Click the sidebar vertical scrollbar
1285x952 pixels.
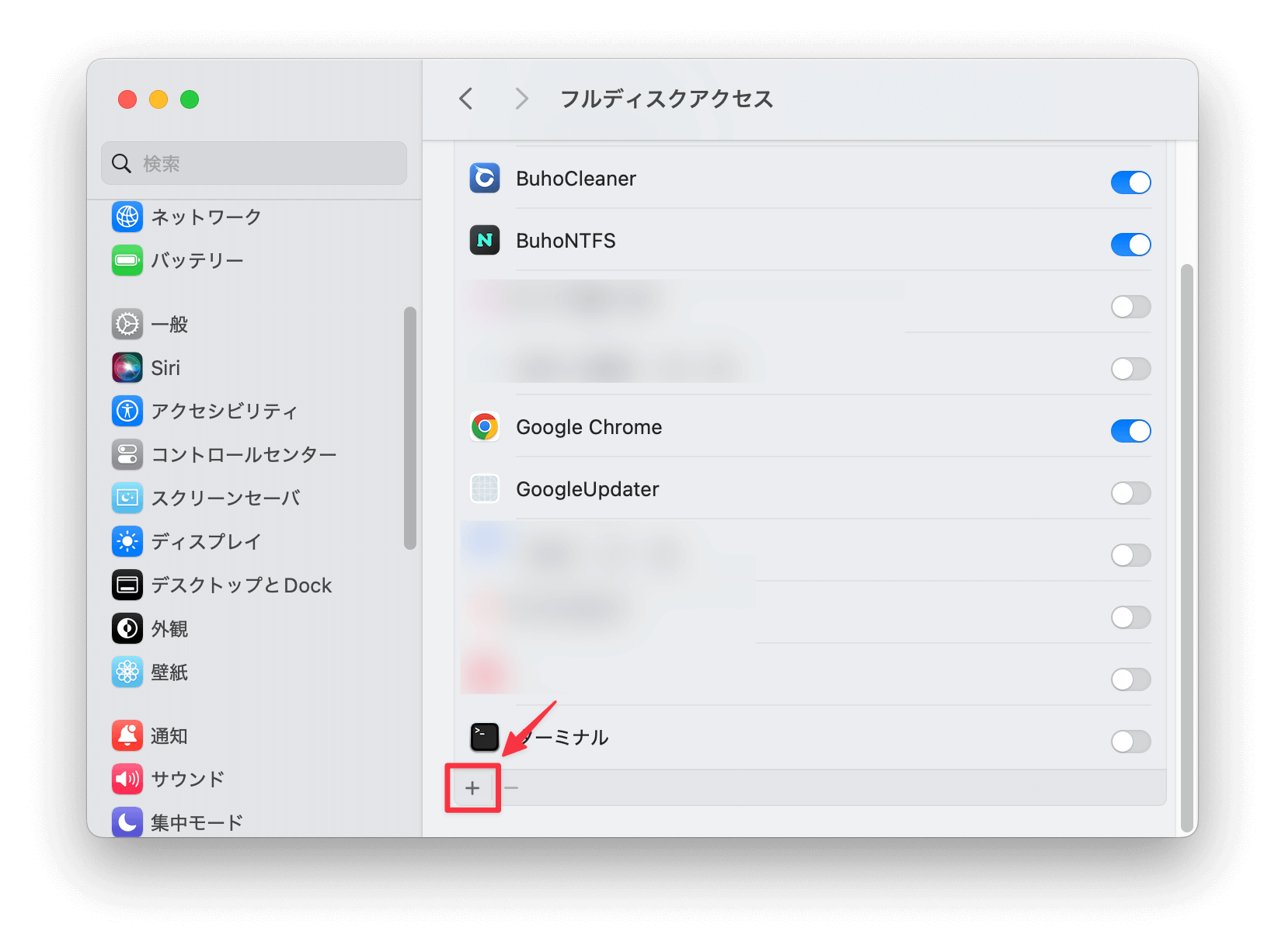pos(410,428)
